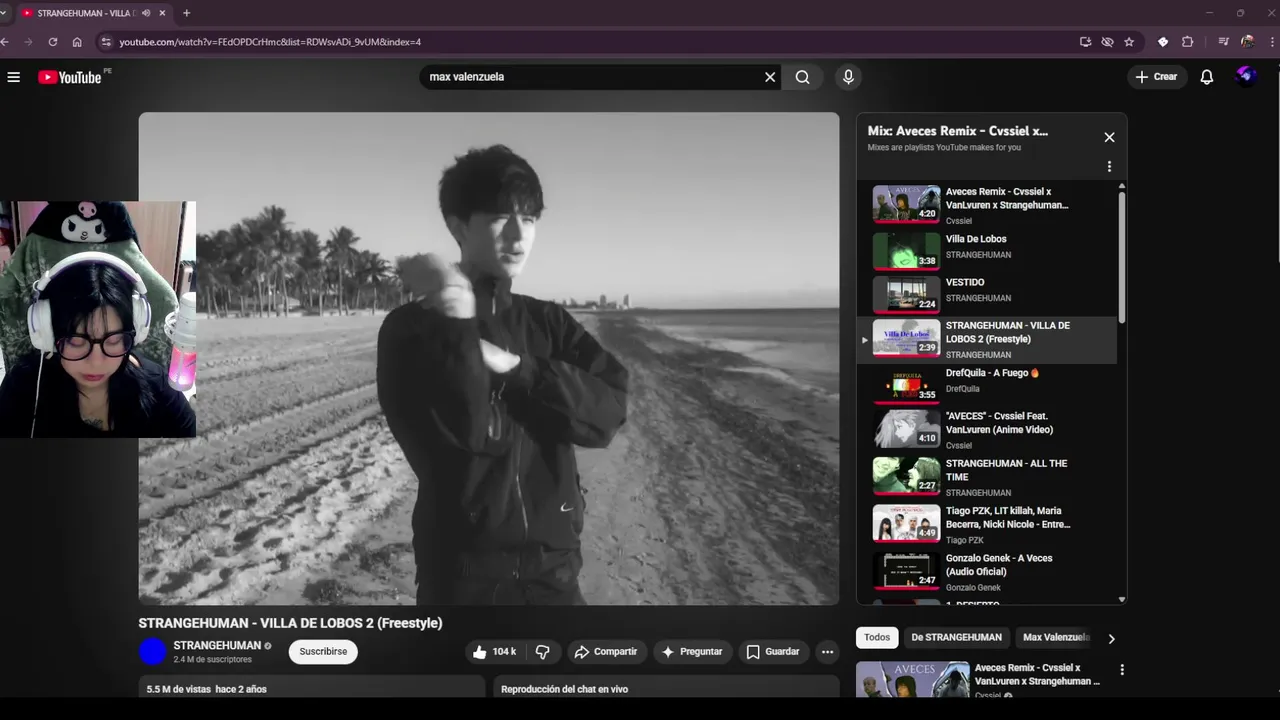Play Gonzalo Genek - A Veces
The image size is (1280, 720).
(987, 572)
